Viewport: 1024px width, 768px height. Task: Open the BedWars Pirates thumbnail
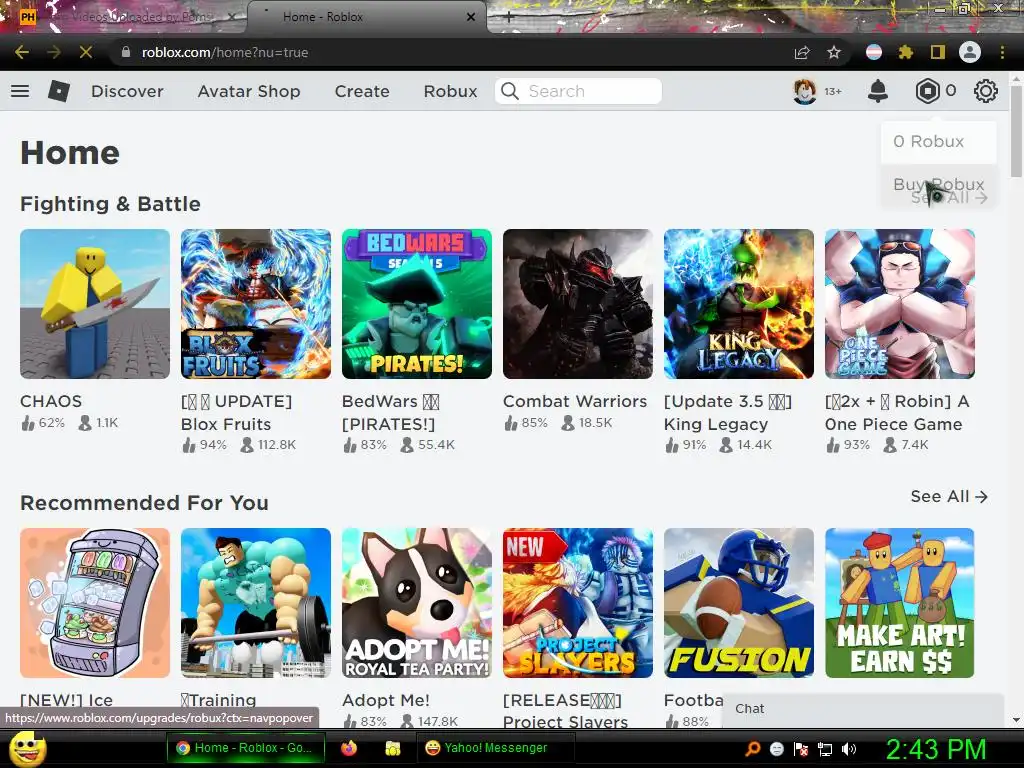(417, 304)
